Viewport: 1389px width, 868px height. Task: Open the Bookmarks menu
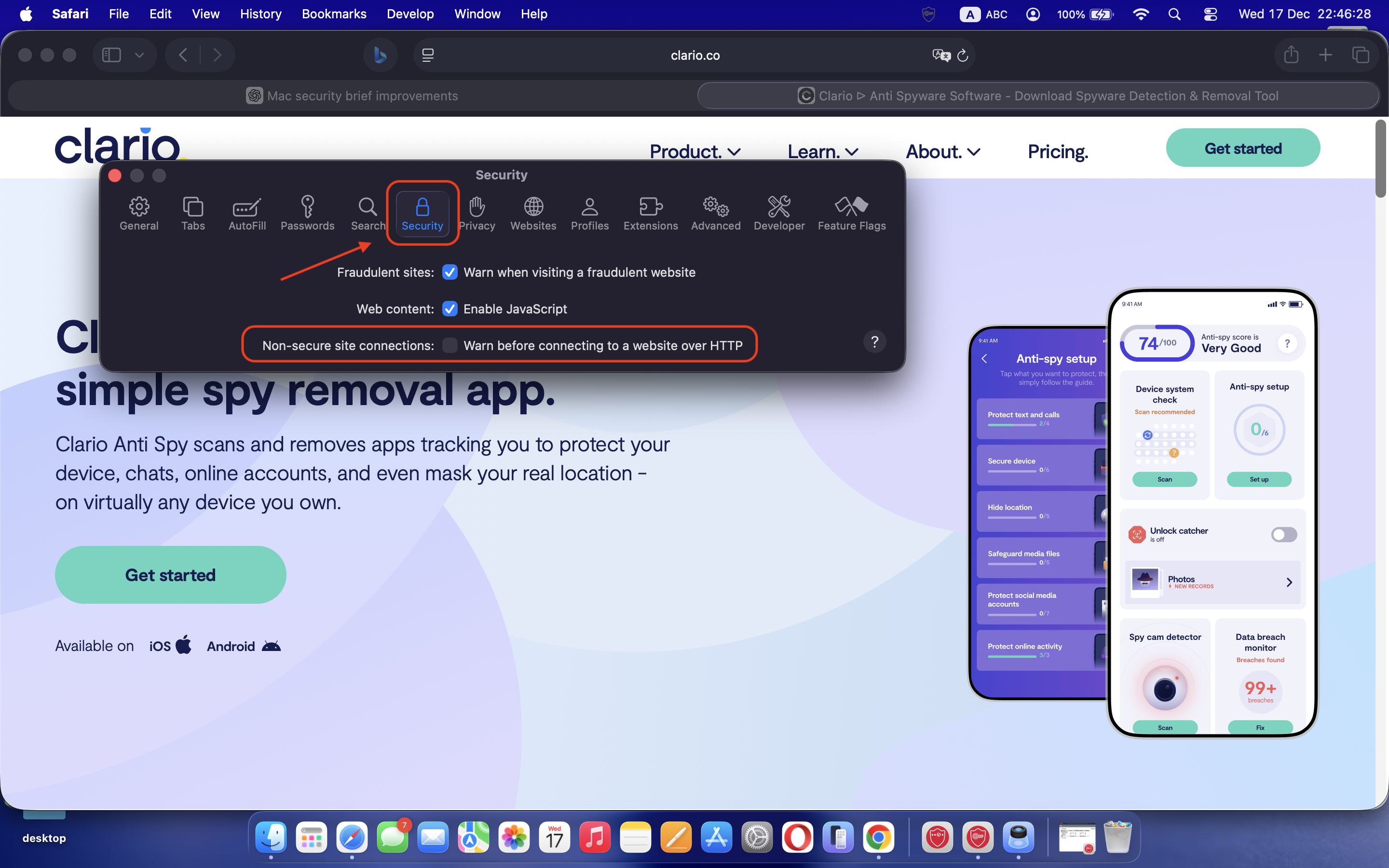(334, 14)
